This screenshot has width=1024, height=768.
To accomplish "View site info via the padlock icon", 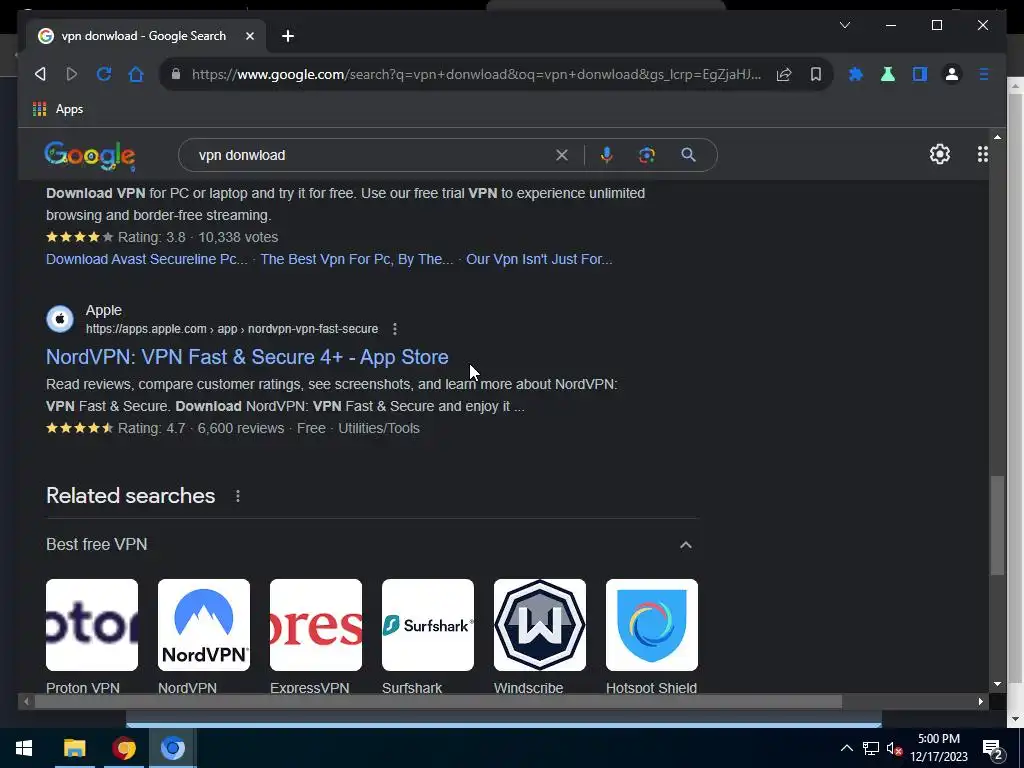I will pyautogui.click(x=176, y=74).
